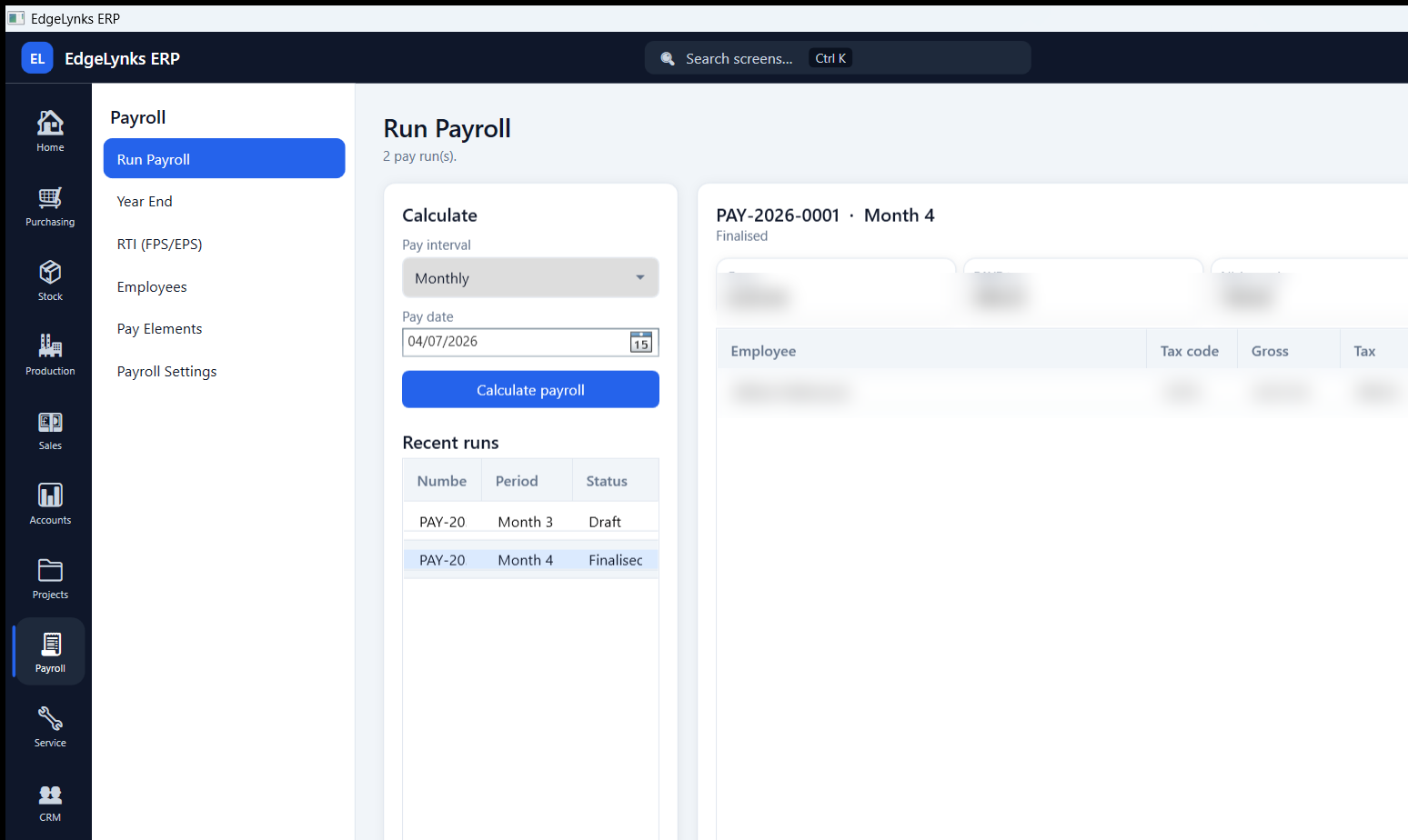Viewport: 1408px width, 840px height.
Task: Select Run Payroll in the submenu
Action: coord(224,159)
